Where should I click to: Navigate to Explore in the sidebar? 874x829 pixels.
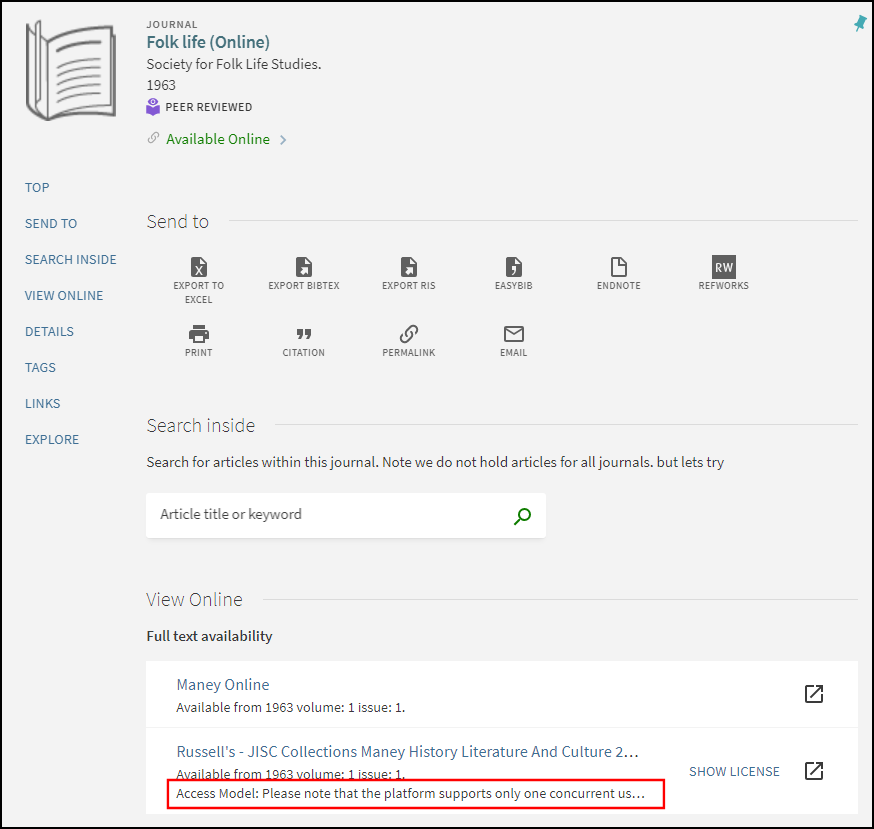click(52, 439)
